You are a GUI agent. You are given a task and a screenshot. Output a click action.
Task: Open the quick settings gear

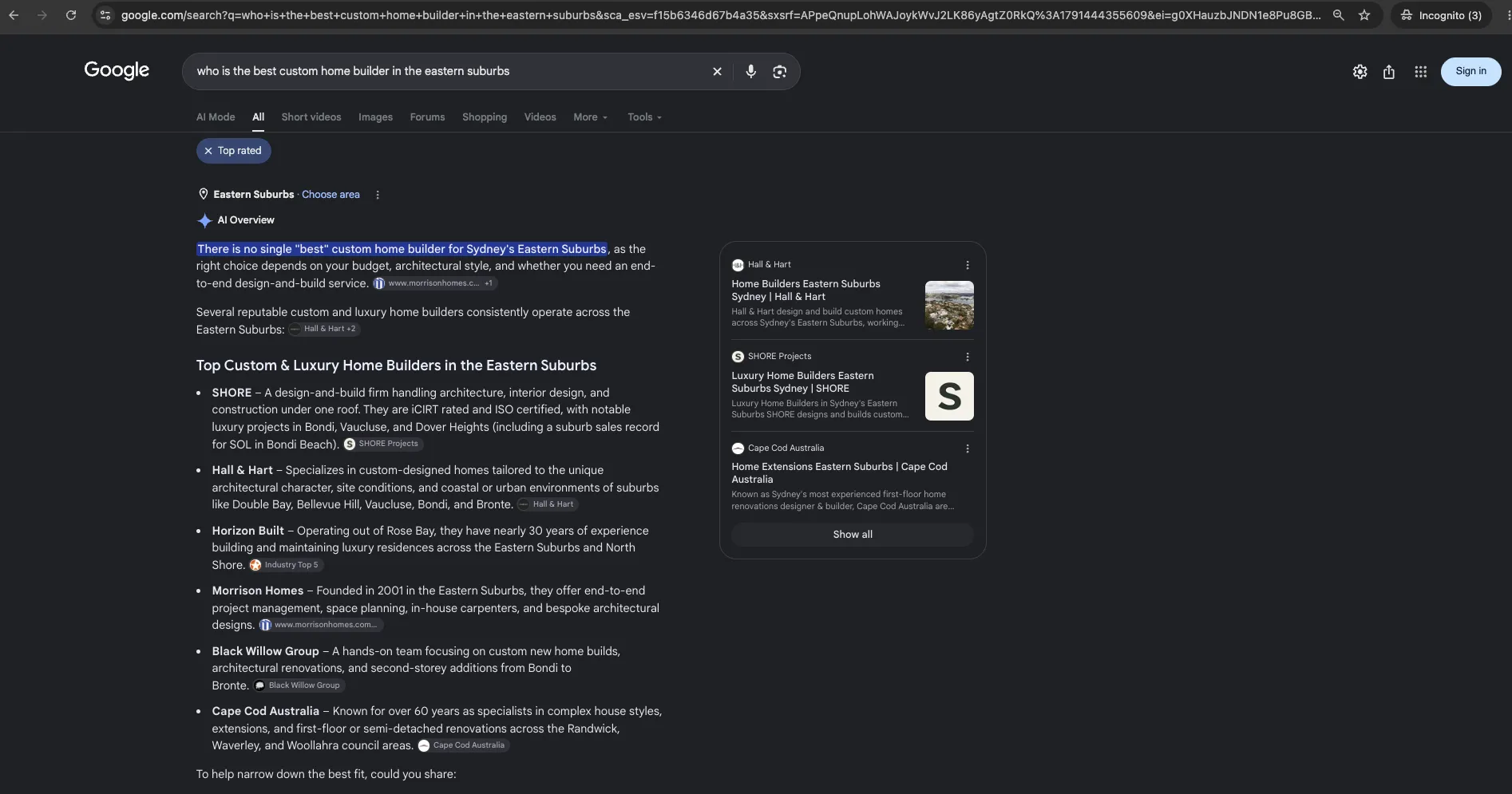(x=1360, y=72)
